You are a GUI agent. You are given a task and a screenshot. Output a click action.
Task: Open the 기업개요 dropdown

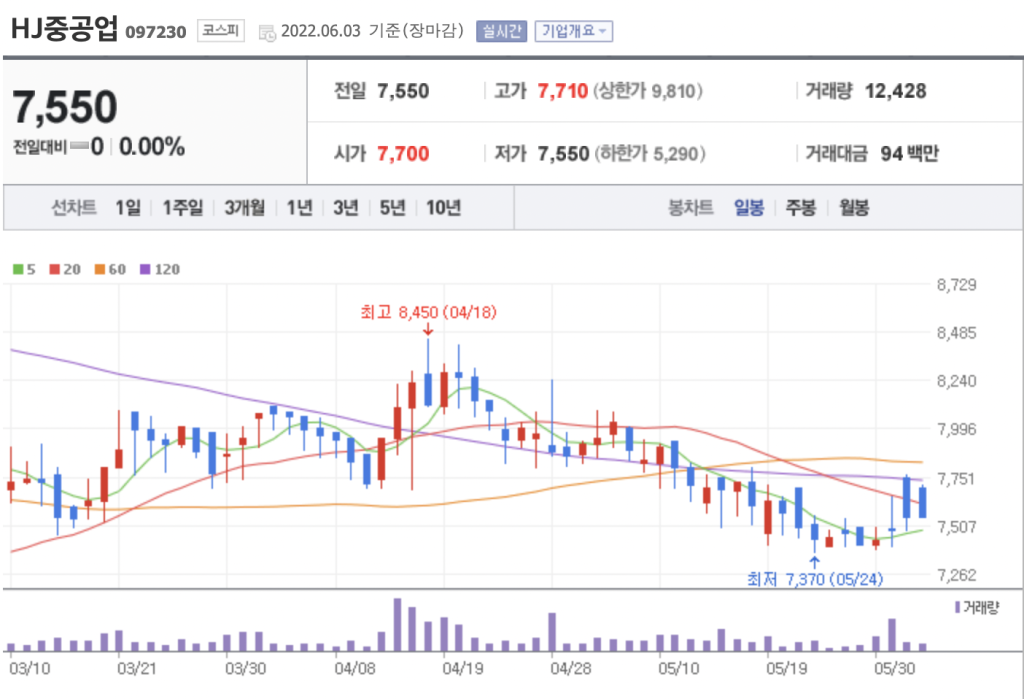point(573,31)
